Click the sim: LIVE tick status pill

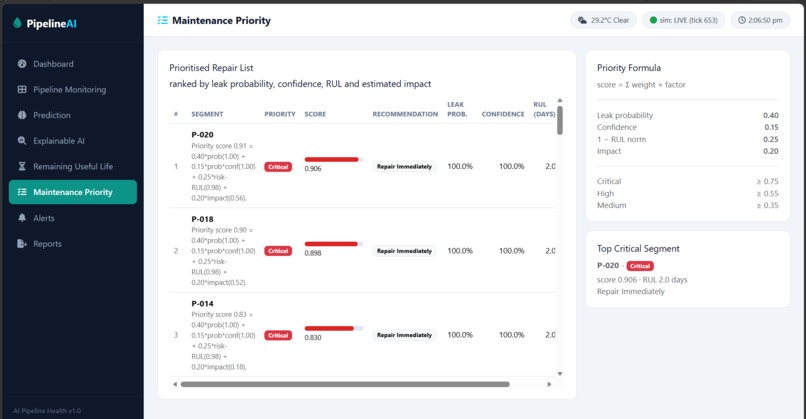683,20
